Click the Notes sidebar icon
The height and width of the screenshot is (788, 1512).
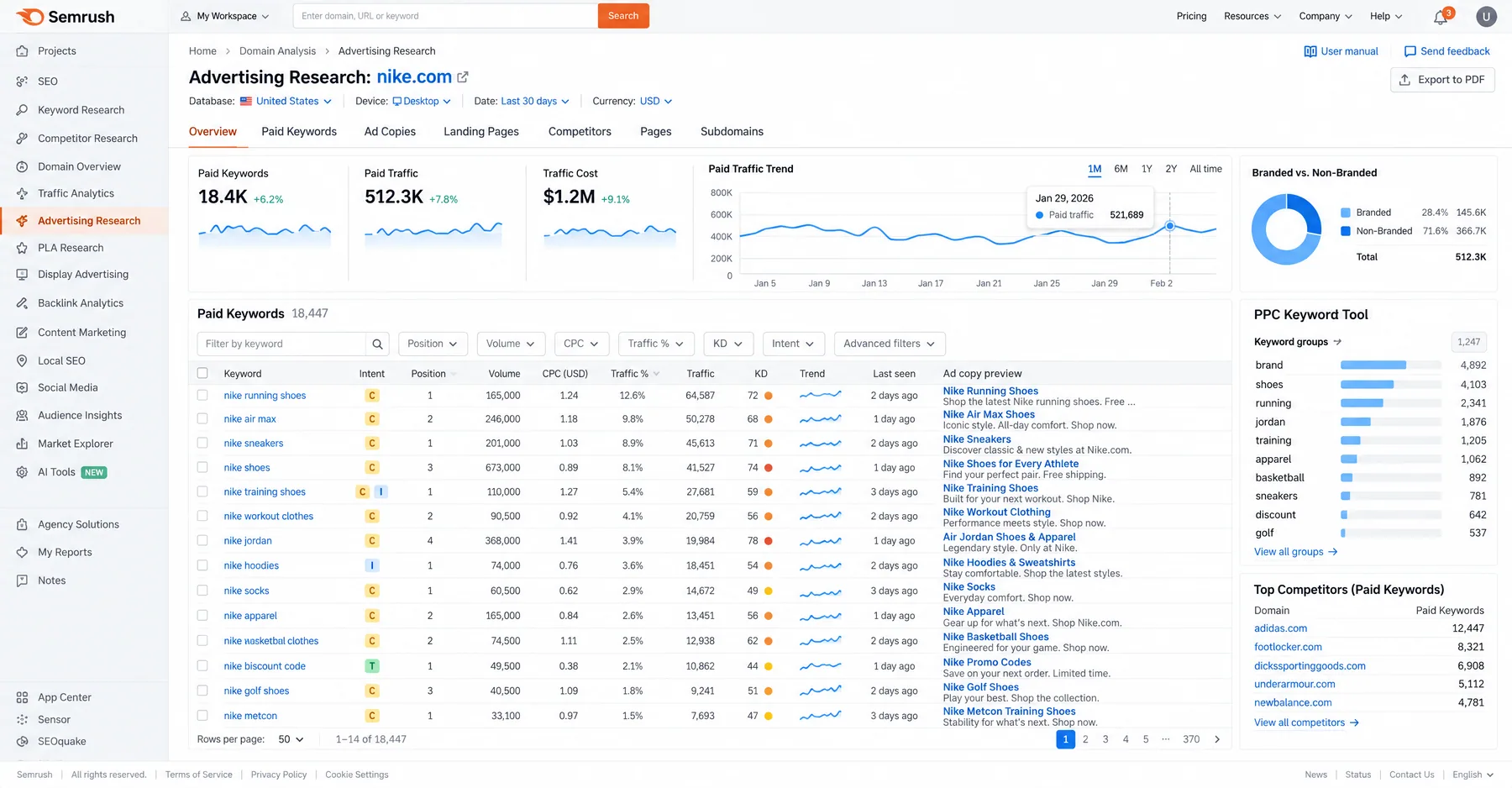(22, 580)
